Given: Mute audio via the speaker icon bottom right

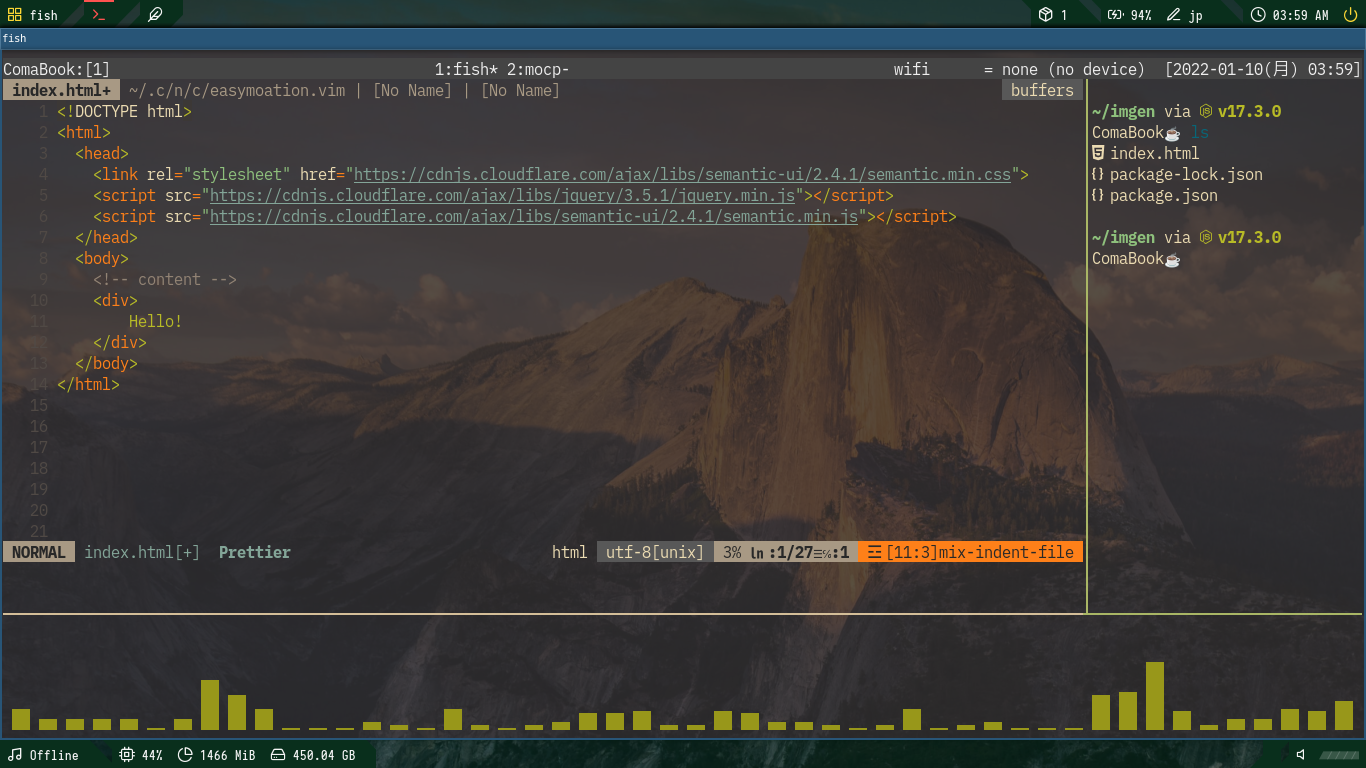Looking at the screenshot, I should [x=1299, y=755].
